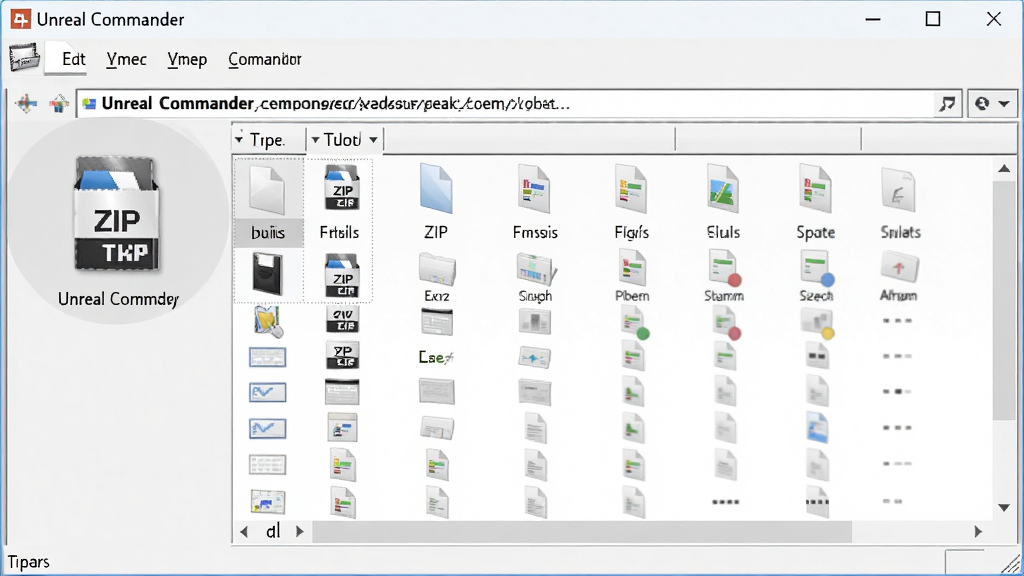Select the bulits file icon
Image resolution: width=1024 pixels, height=576 pixels.
coord(268,190)
